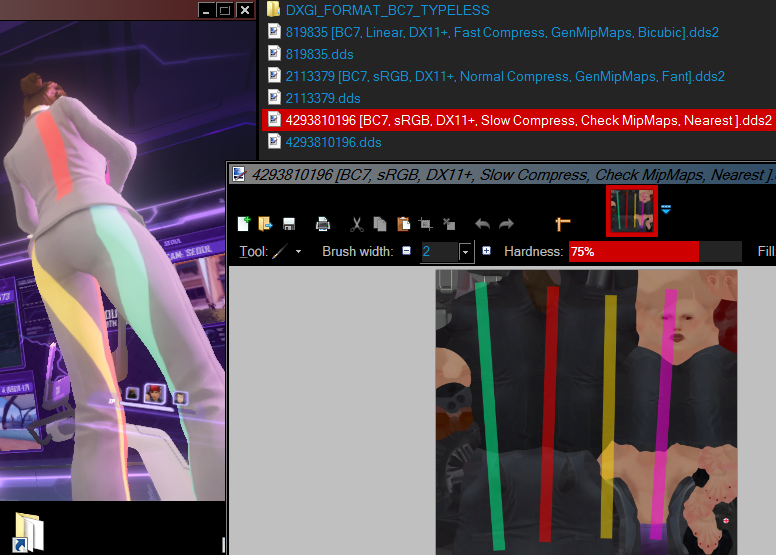Image resolution: width=776 pixels, height=555 pixels.
Task: Click the Paste clipboard icon
Action: coord(403,224)
